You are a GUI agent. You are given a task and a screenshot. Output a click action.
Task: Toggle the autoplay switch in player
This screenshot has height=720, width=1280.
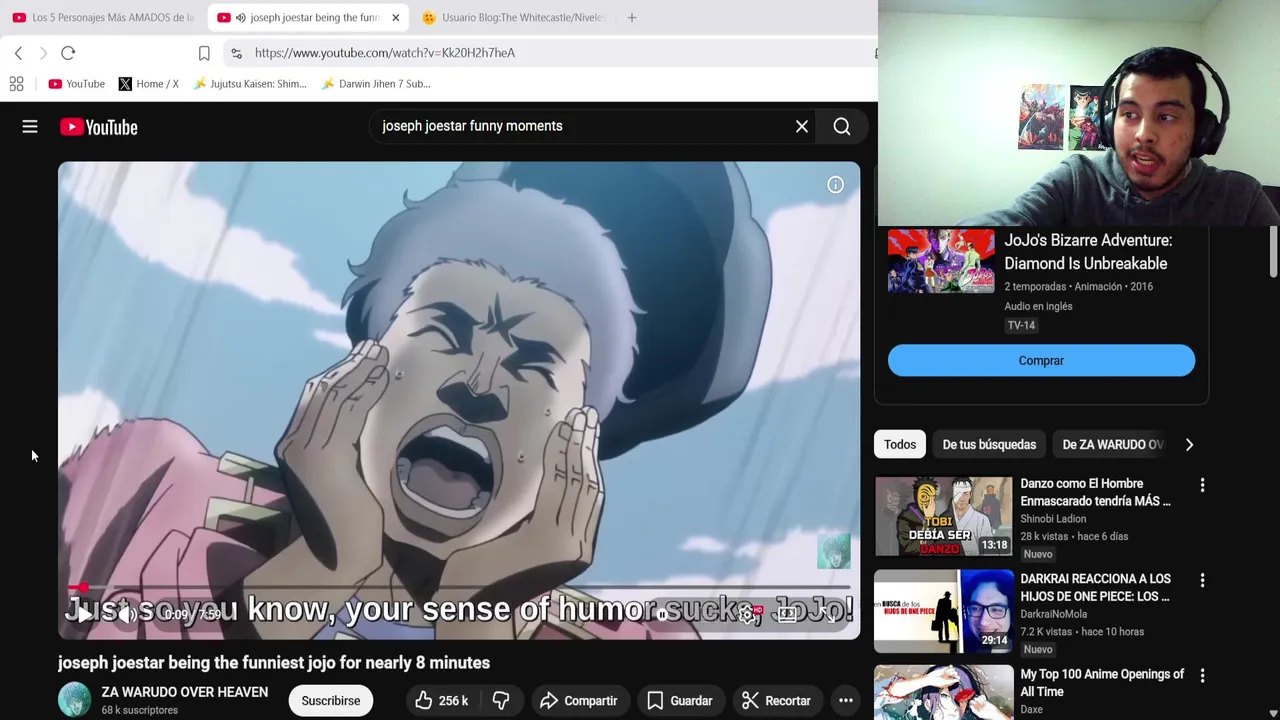(662, 614)
